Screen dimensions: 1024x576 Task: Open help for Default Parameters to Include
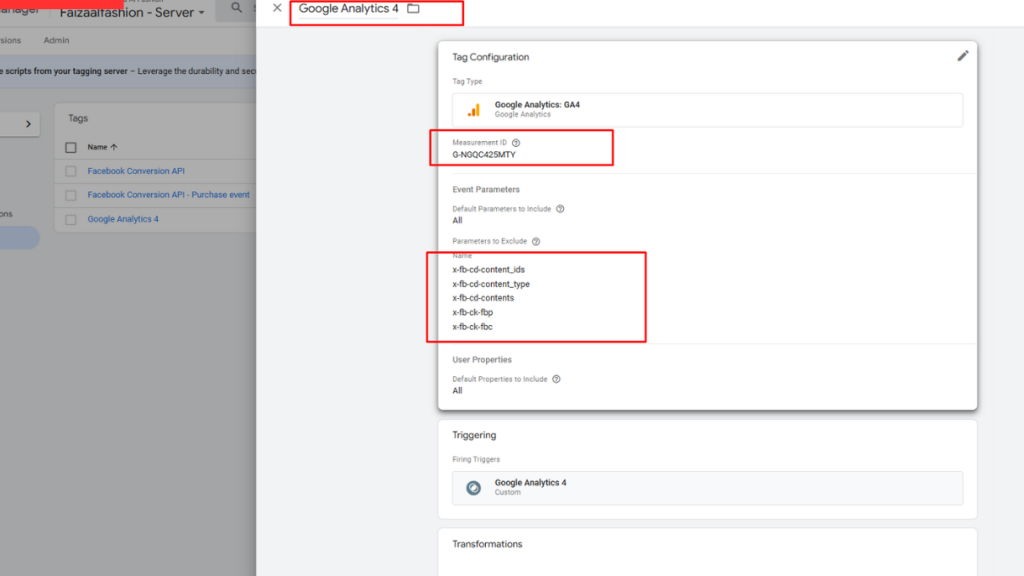point(560,209)
